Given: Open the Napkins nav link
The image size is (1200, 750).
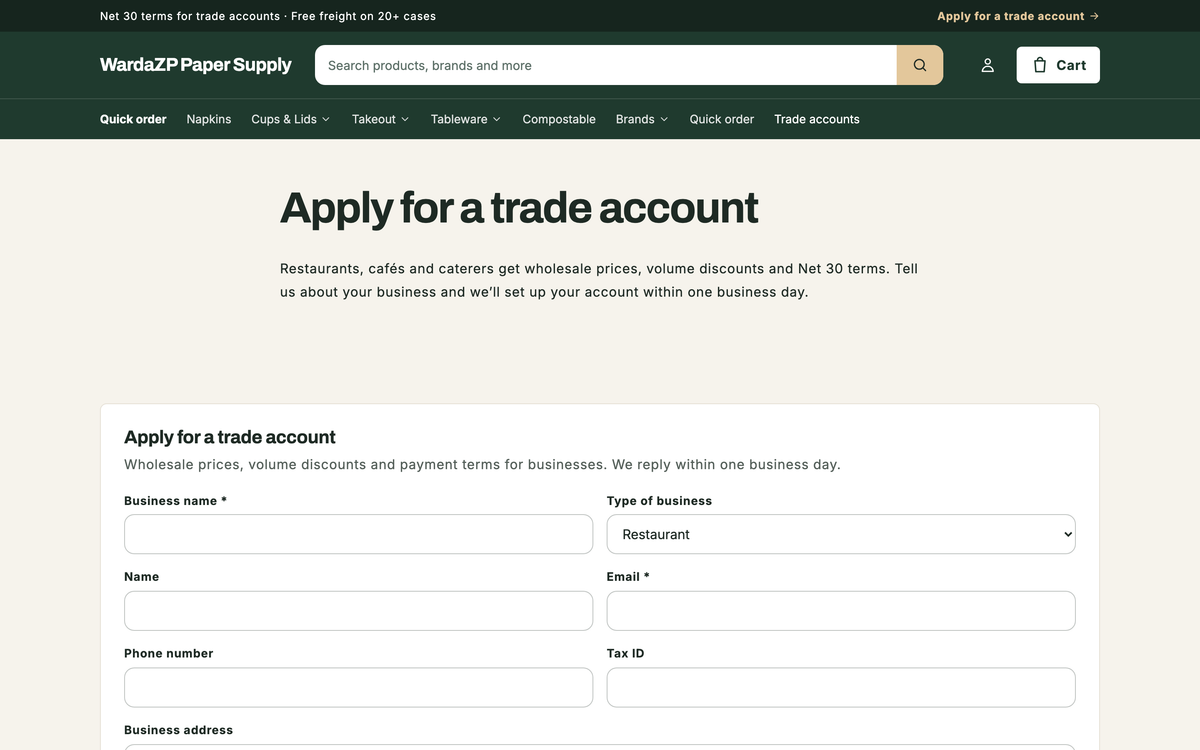Looking at the screenshot, I should click(209, 119).
